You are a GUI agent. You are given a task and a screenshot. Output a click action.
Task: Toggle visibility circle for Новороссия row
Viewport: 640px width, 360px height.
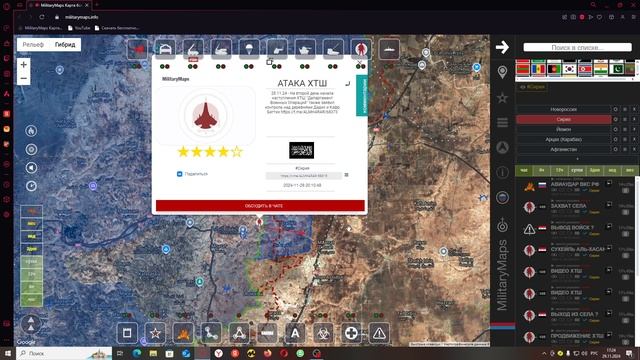click(616, 109)
